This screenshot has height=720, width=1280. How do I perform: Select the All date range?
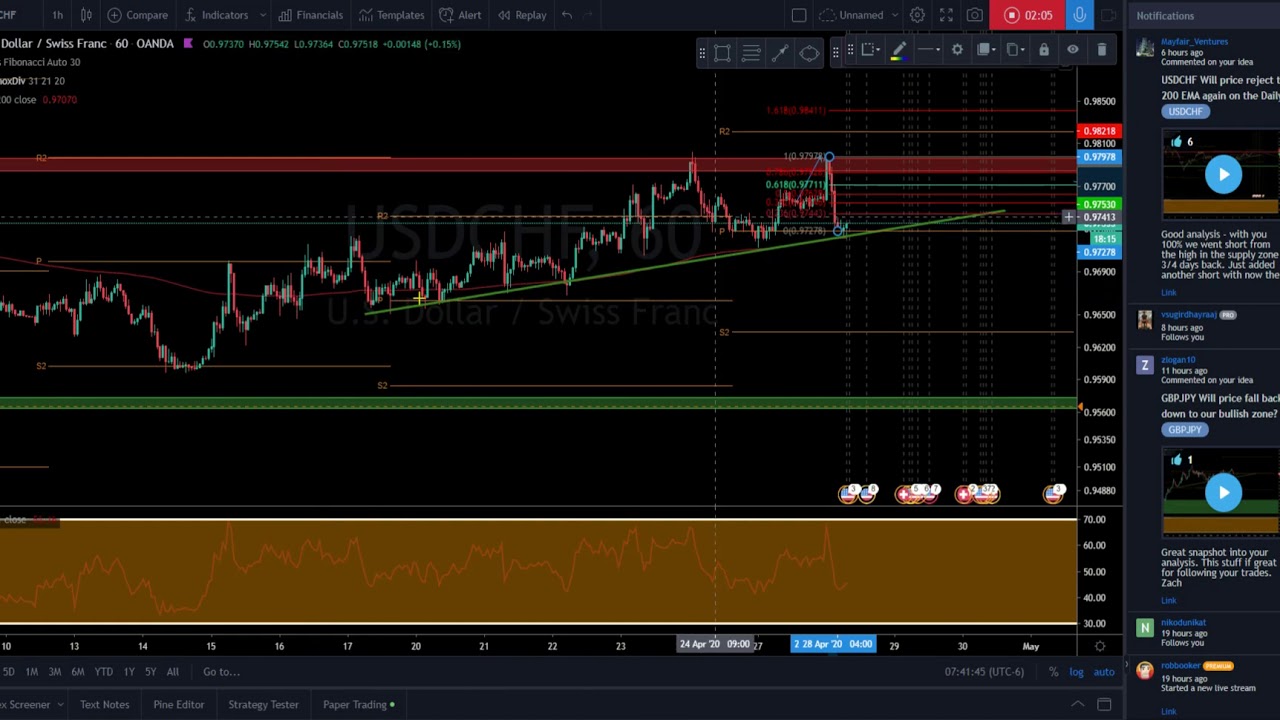tap(172, 672)
